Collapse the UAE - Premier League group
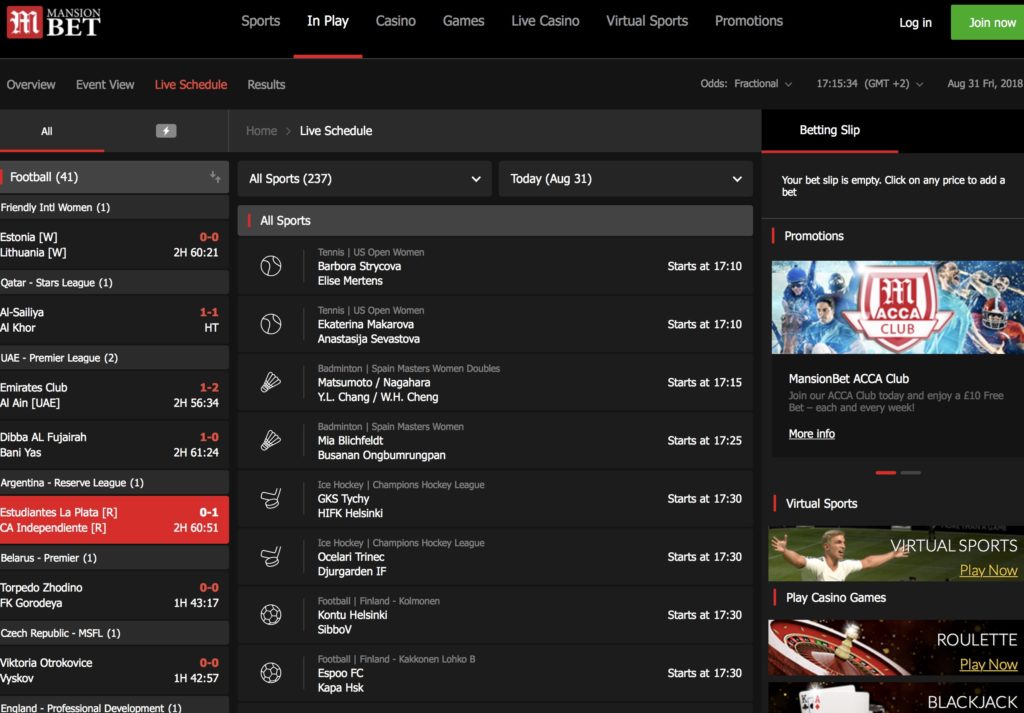The width and height of the screenshot is (1024, 713). 114,358
